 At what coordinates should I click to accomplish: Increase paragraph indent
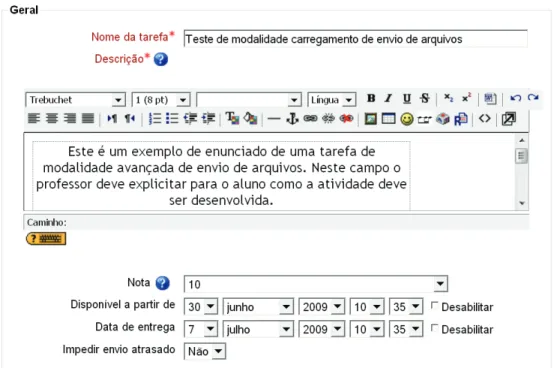click(208, 119)
